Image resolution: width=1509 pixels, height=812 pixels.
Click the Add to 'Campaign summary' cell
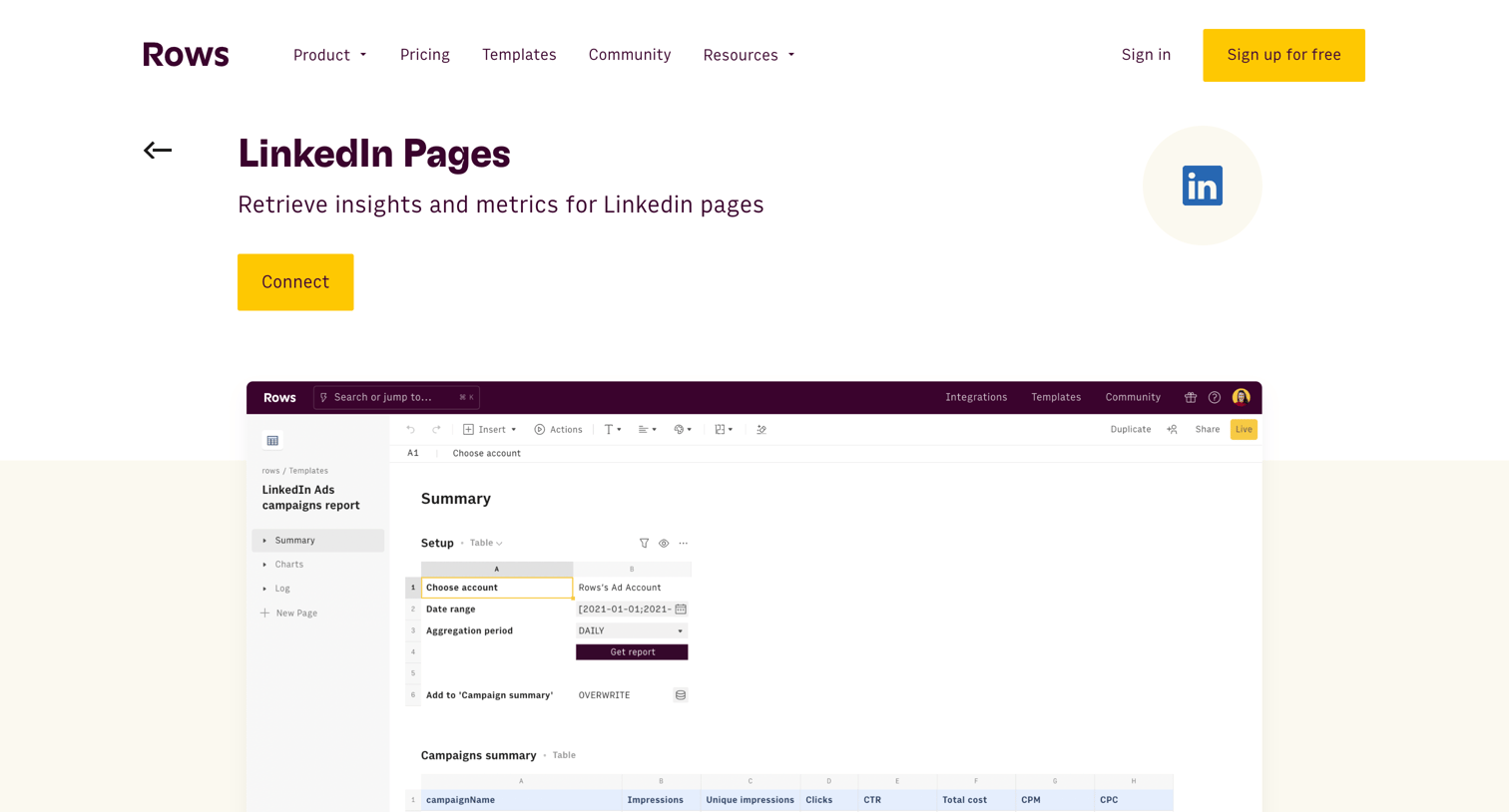click(497, 695)
